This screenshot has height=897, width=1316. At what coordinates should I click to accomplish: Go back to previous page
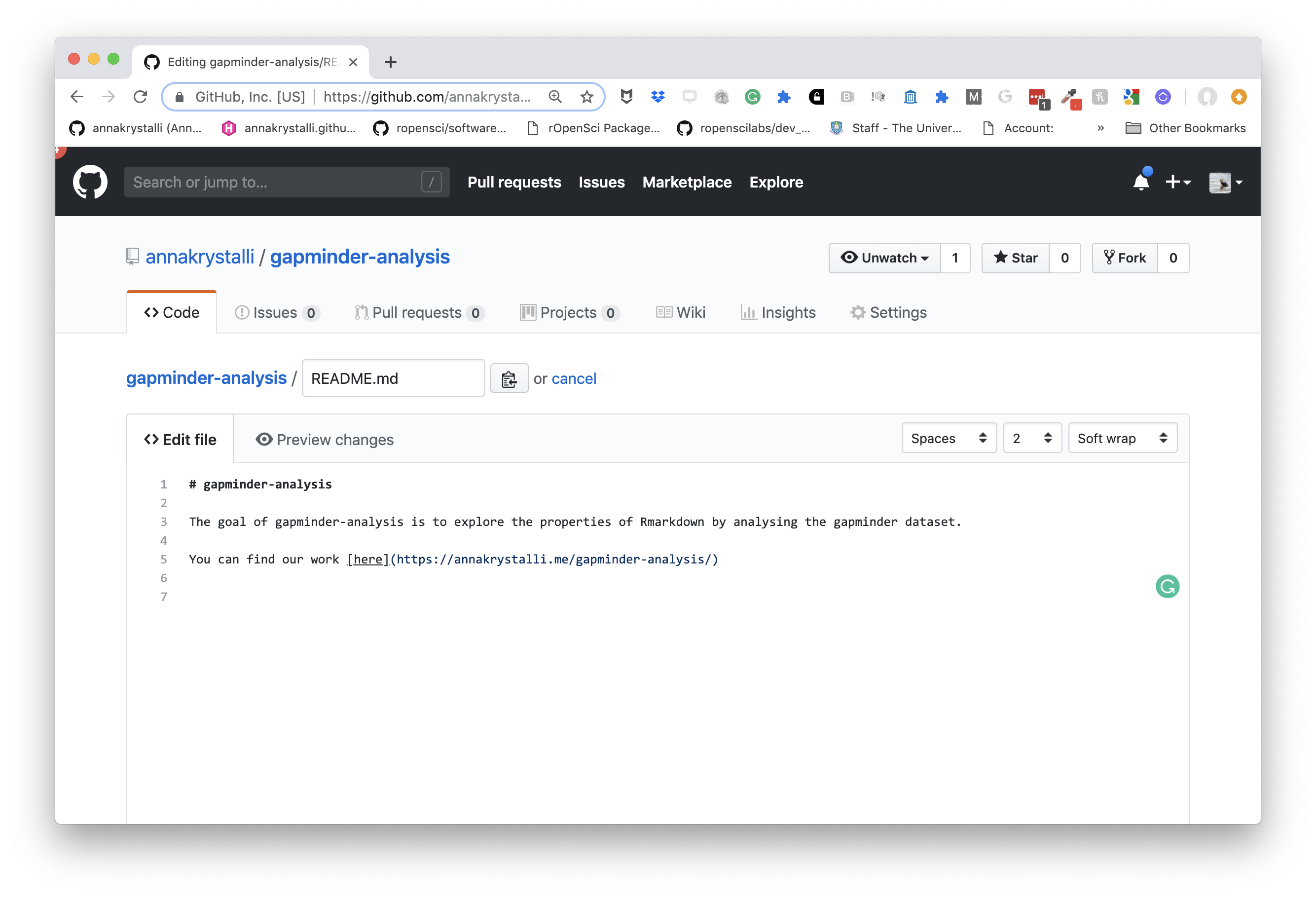point(77,97)
